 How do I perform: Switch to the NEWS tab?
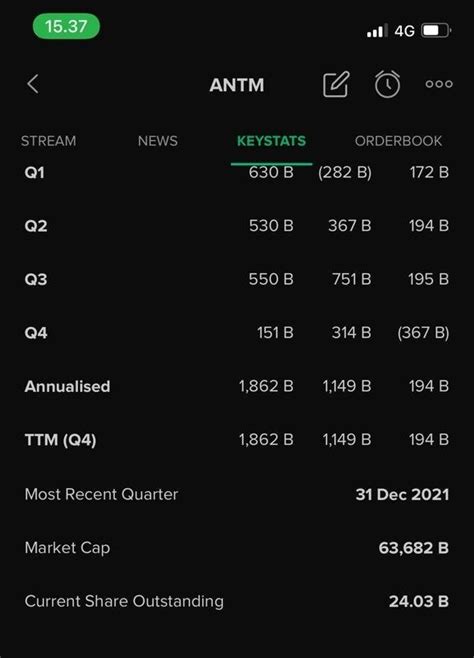[158, 141]
